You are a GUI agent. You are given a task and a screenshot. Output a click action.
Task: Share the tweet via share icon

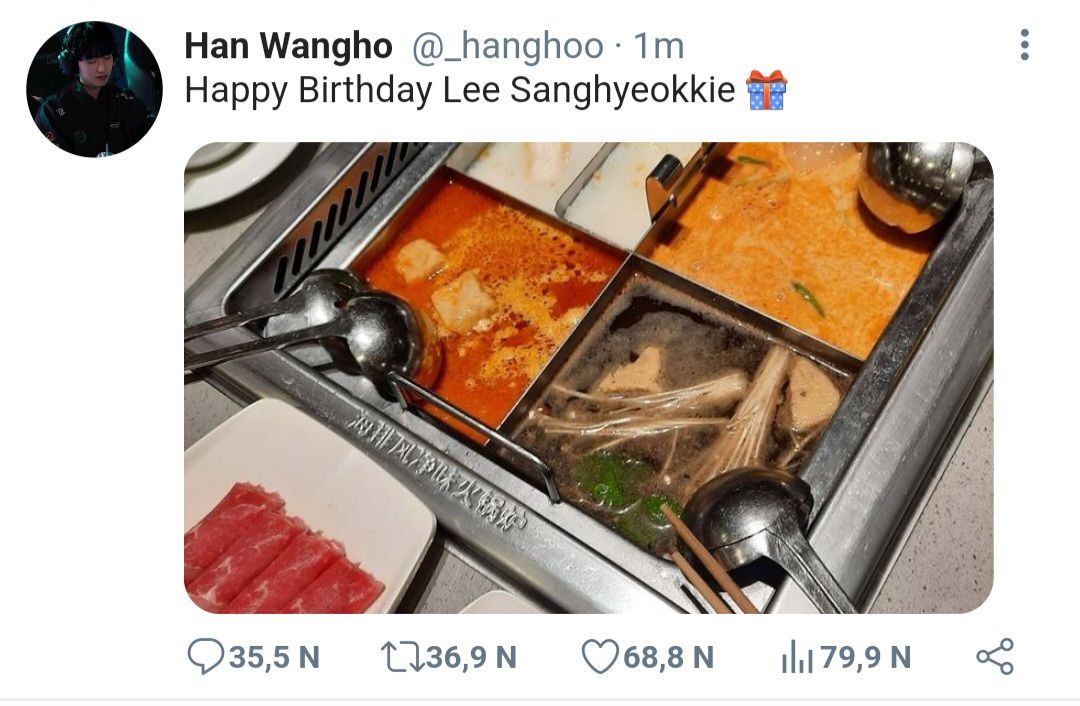pyautogui.click(x=995, y=656)
